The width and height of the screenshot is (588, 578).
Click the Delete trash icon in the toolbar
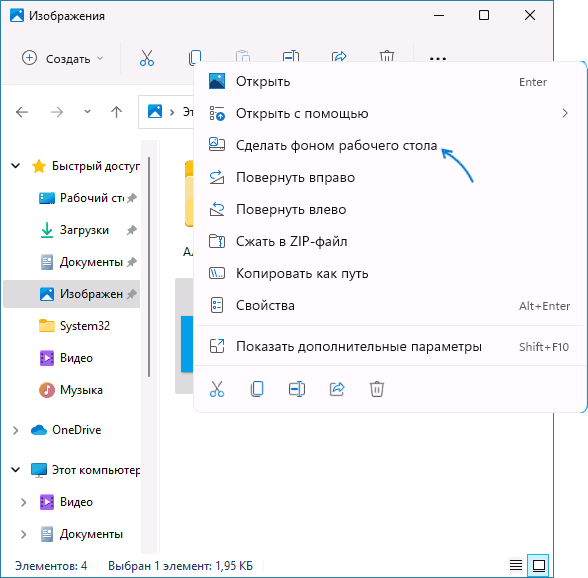[x=387, y=56]
